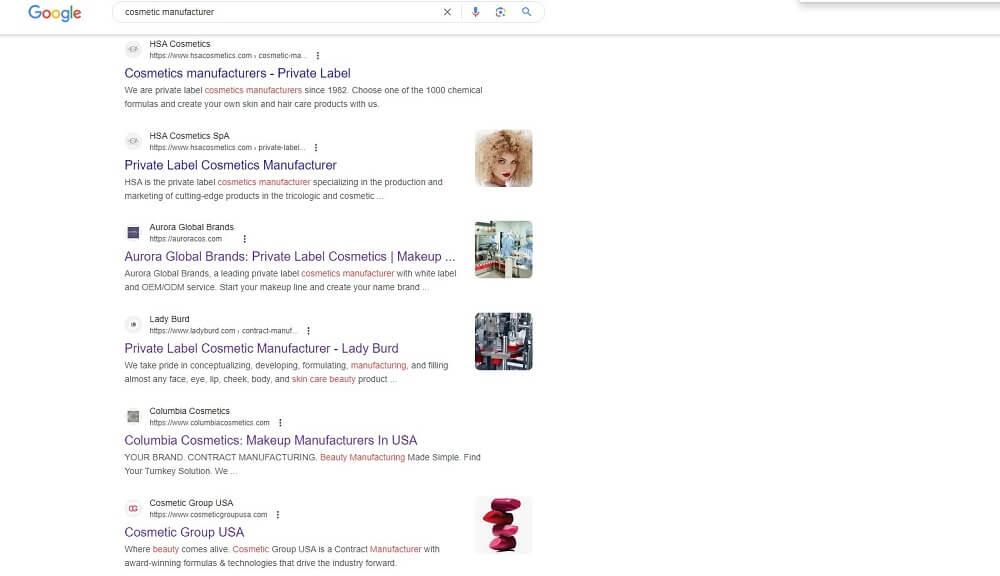The image size is (1000, 576).
Task: Open the three-dot menu for Columbia Cosmetics result
Action: [x=279, y=422]
